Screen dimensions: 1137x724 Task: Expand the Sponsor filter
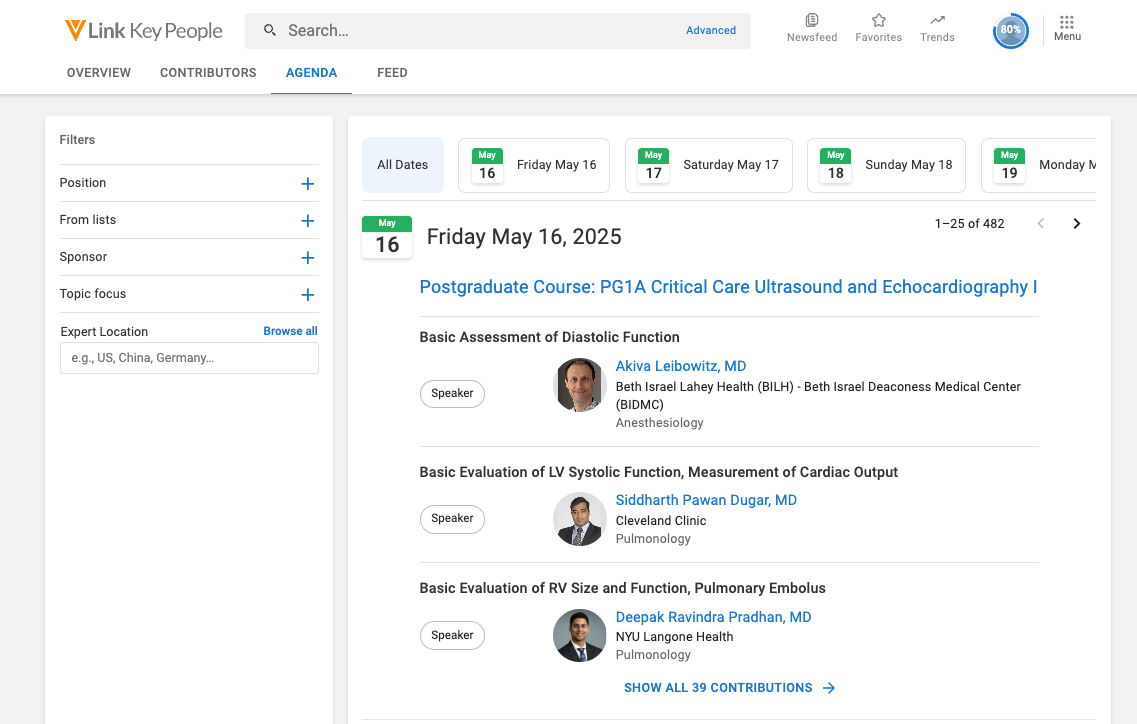pos(308,258)
